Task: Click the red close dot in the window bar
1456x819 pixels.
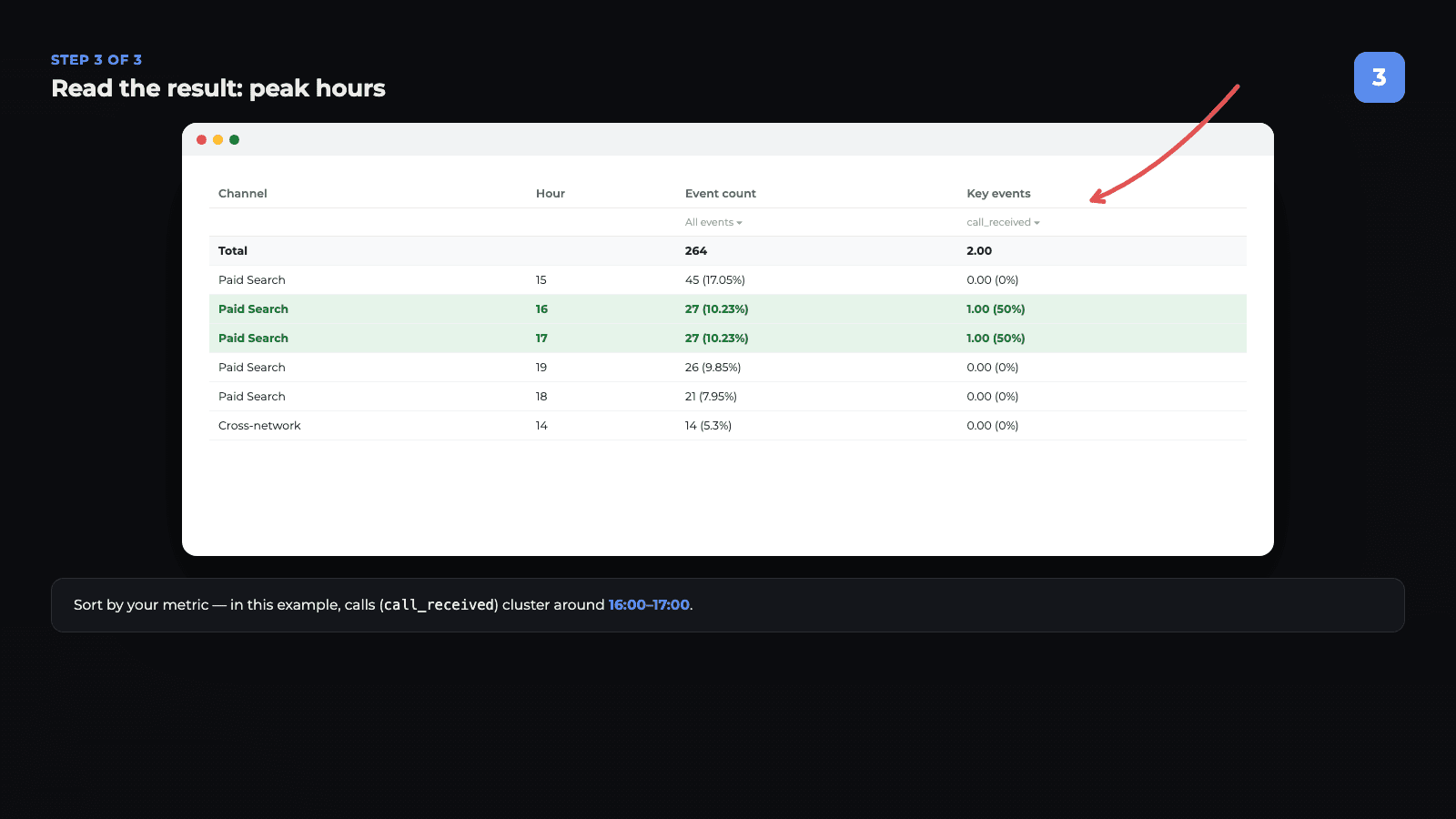Action: tap(201, 139)
